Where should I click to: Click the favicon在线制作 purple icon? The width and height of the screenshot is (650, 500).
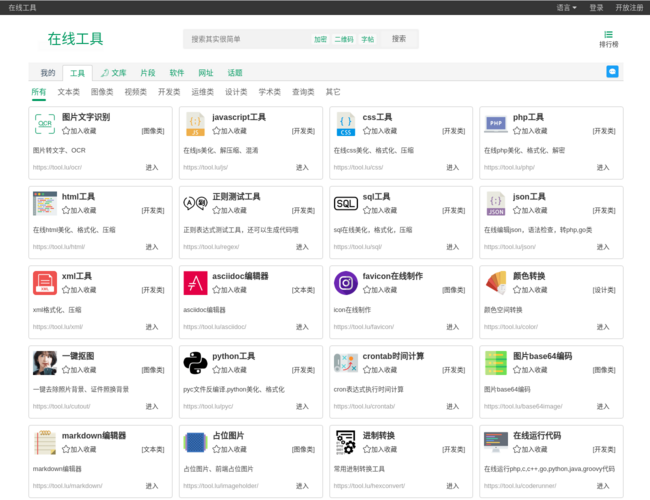[x=346, y=283]
